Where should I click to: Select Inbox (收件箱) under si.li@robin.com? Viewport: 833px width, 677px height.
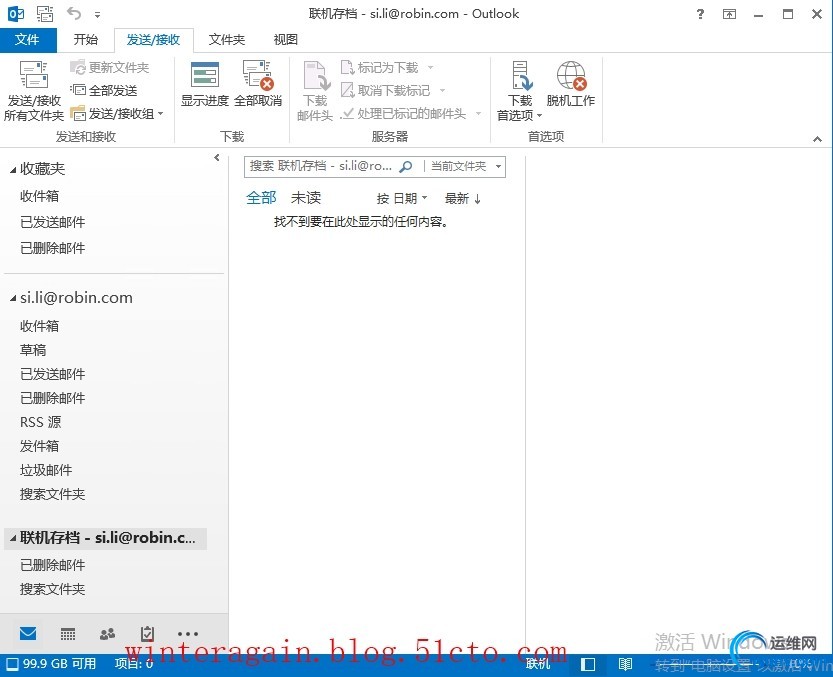click(40, 326)
